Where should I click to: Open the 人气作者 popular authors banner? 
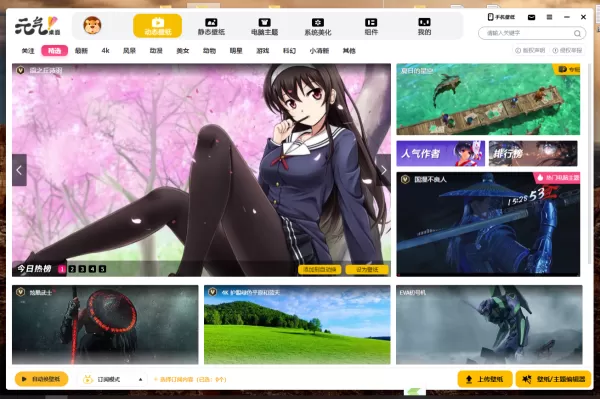[440, 153]
